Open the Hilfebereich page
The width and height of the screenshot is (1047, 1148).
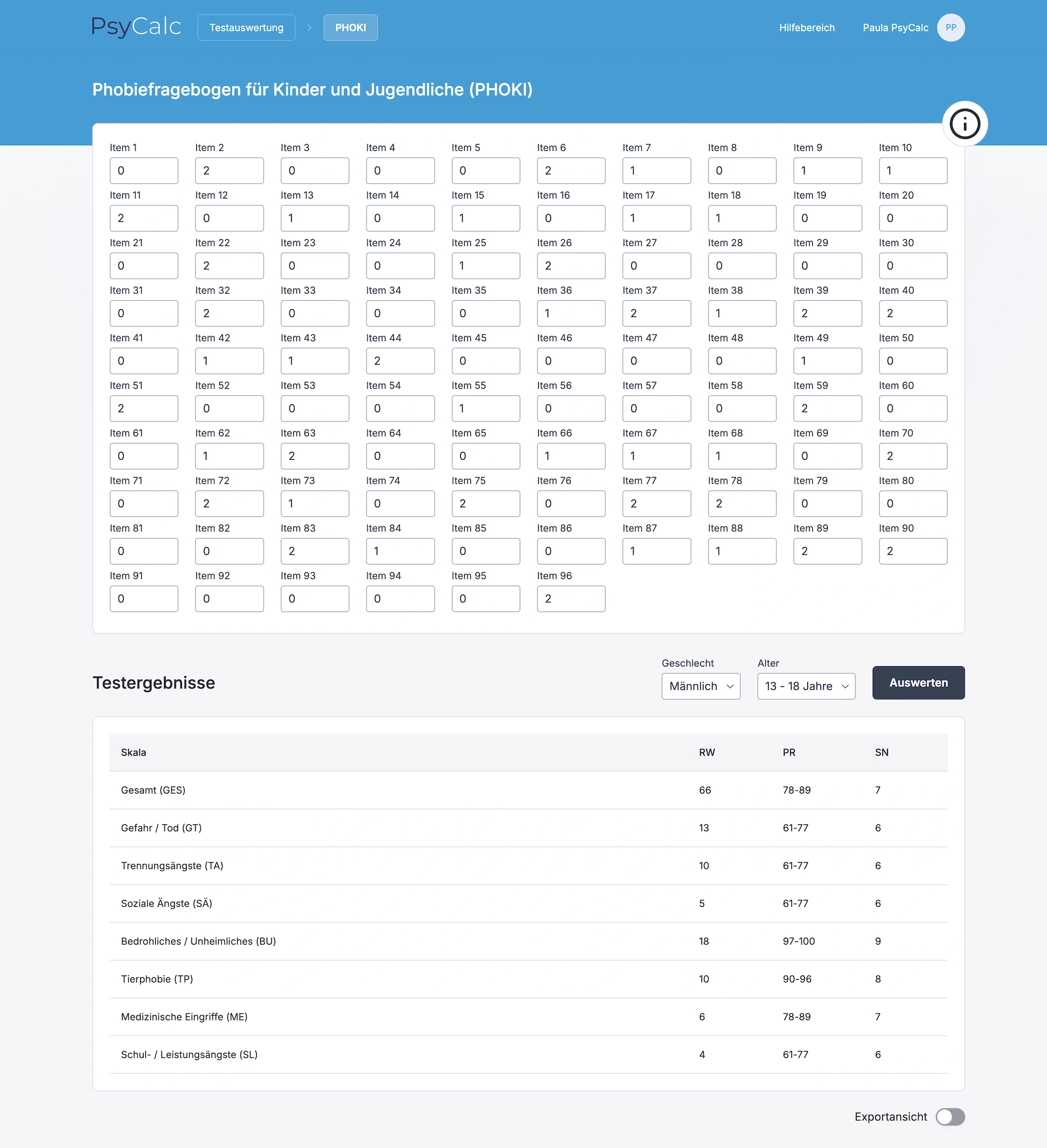pos(806,27)
